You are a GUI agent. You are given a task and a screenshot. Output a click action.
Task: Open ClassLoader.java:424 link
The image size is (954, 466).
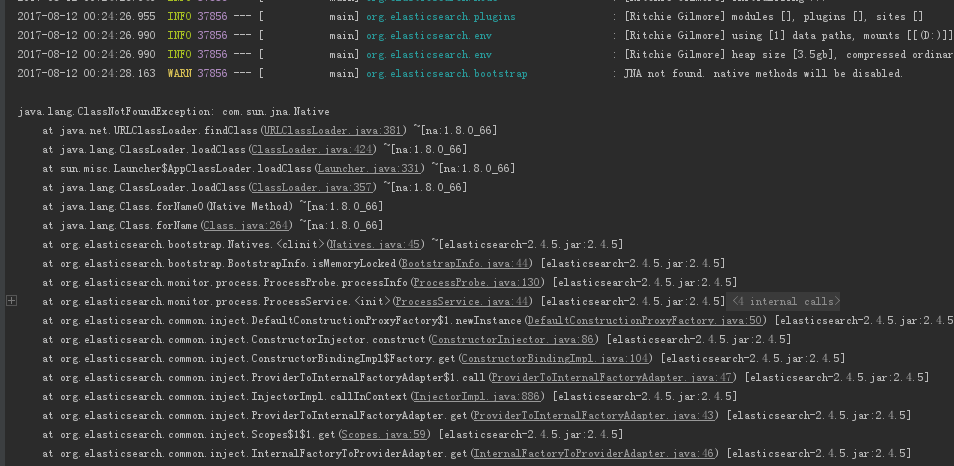point(314,149)
